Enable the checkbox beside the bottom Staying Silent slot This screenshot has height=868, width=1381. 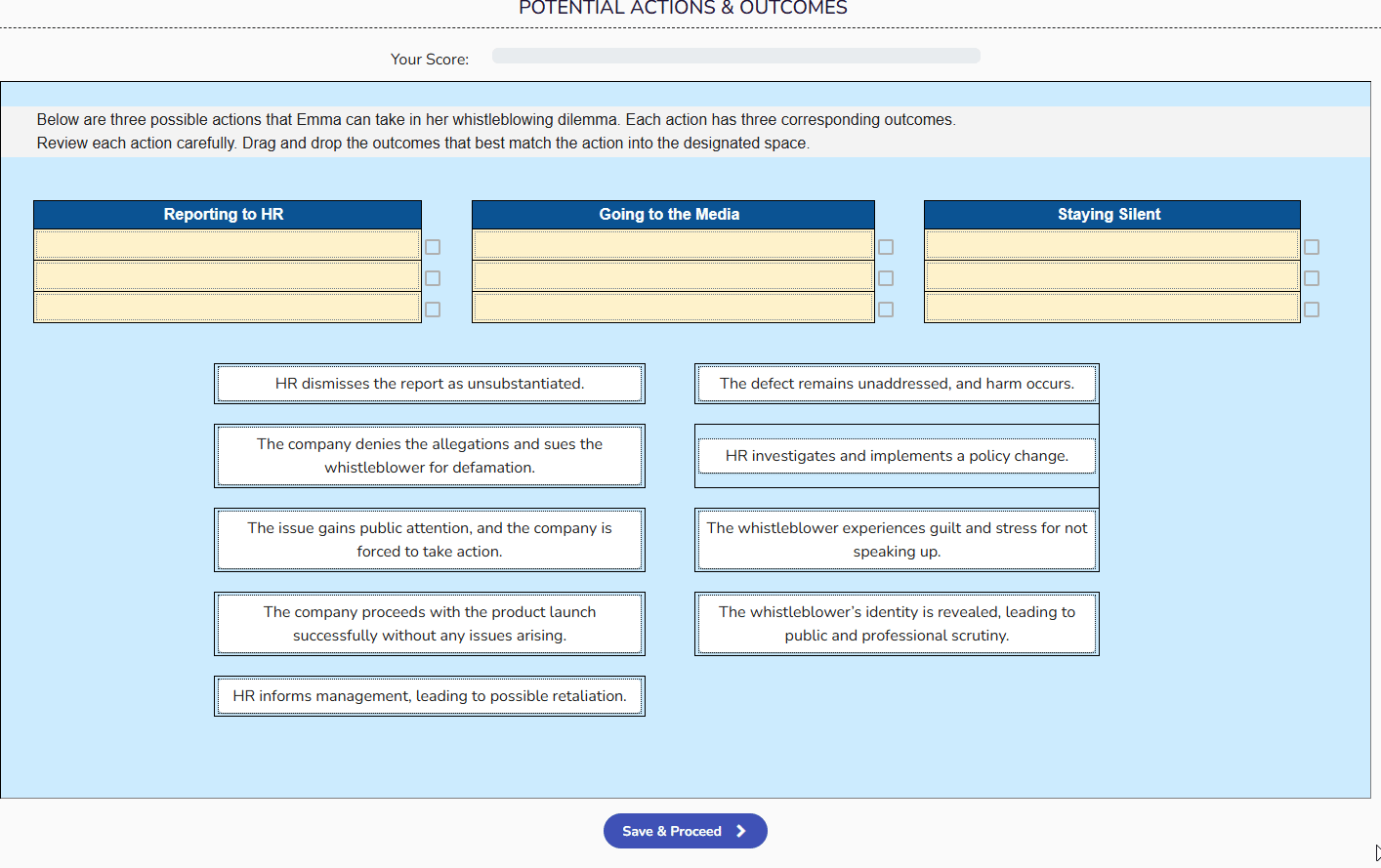click(1311, 308)
